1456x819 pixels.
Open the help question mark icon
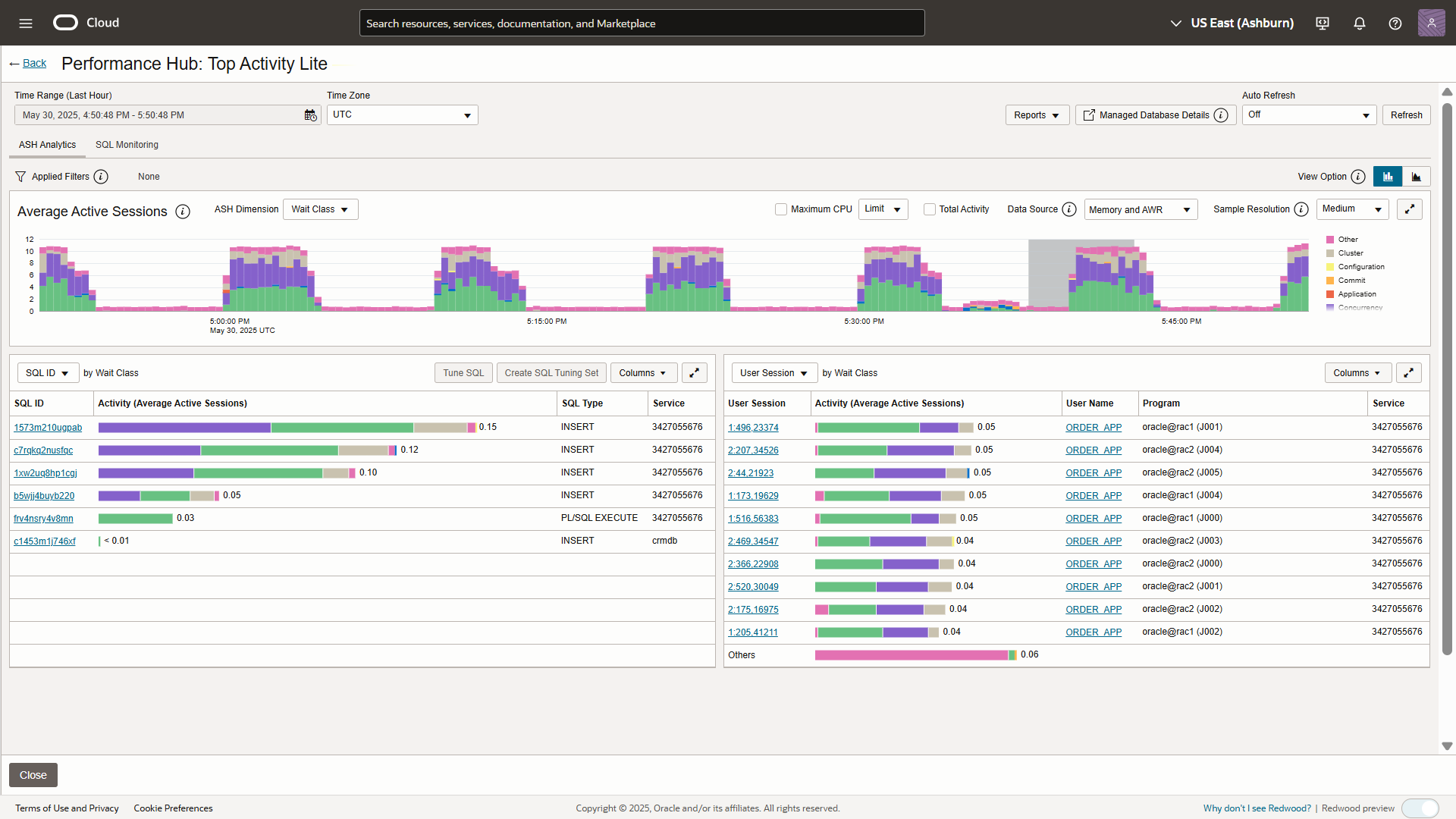click(1395, 24)
